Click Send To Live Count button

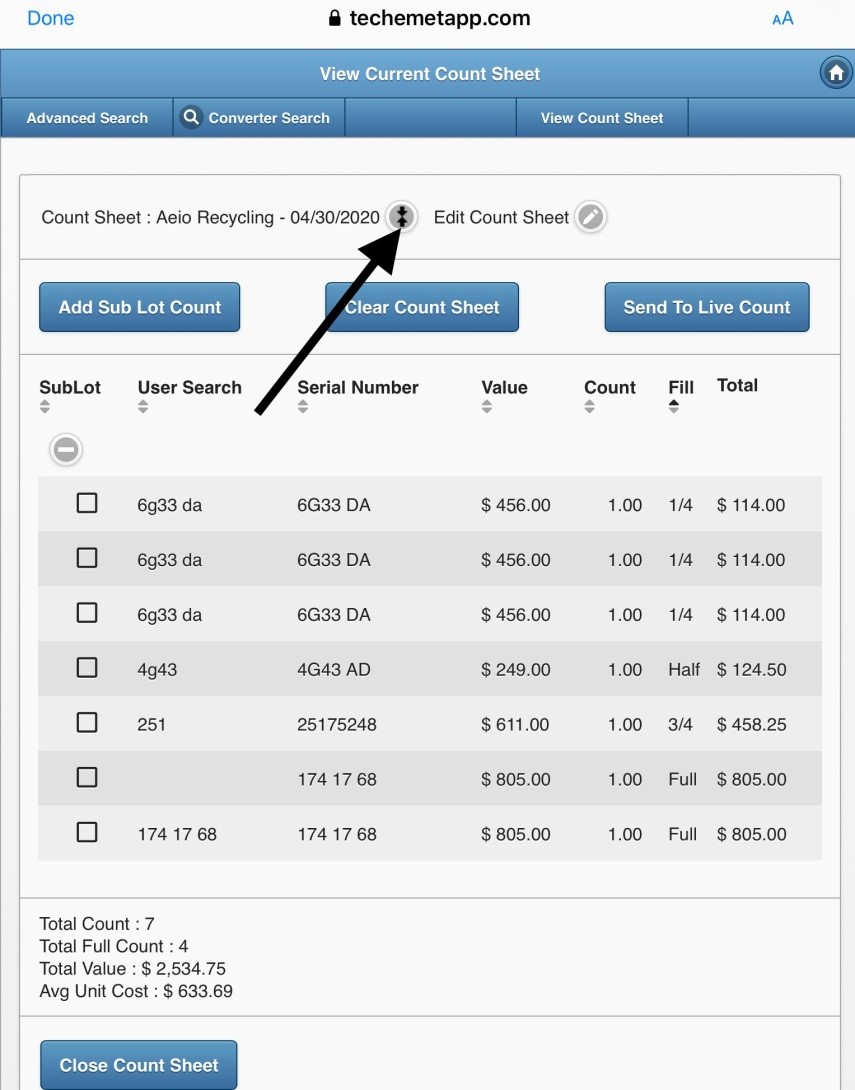tap(706, 307)
